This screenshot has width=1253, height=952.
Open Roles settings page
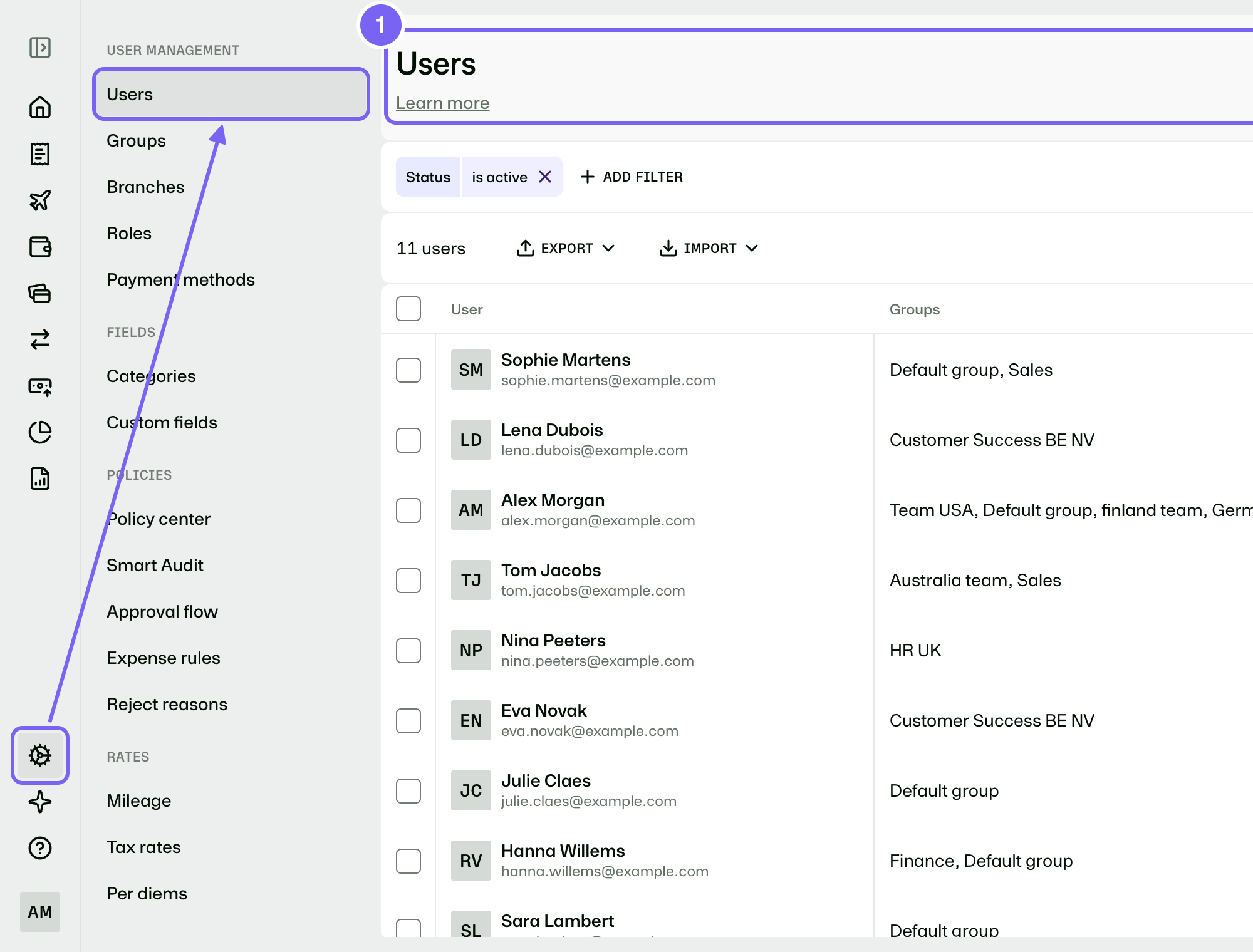pos(129,233)
